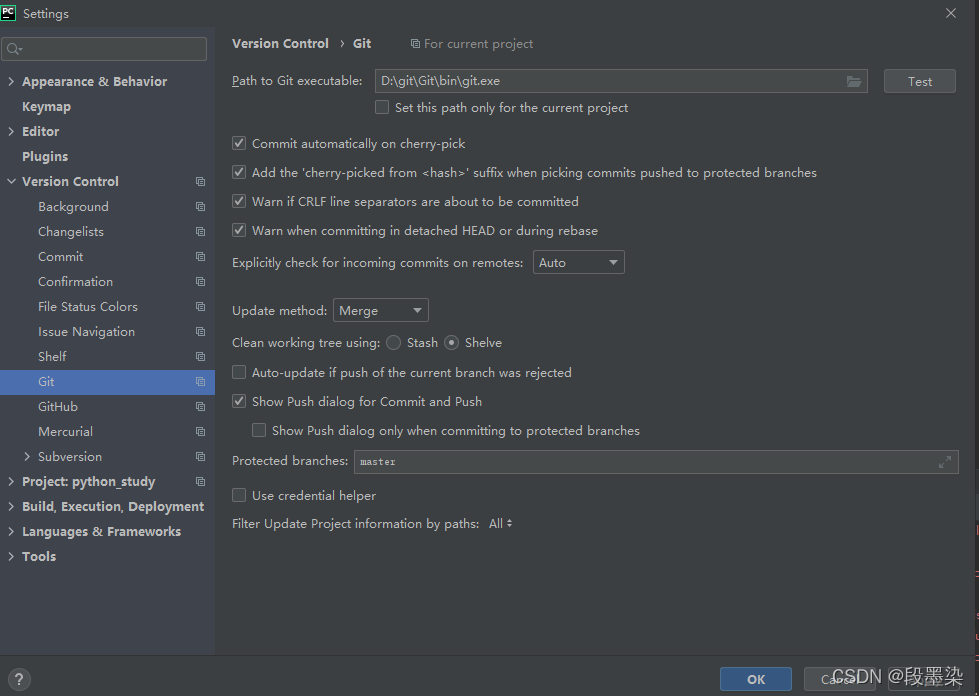Click Version Control in the breadcrumb
979x696 pixels.
pyautogui.click(x=280, y=44)
